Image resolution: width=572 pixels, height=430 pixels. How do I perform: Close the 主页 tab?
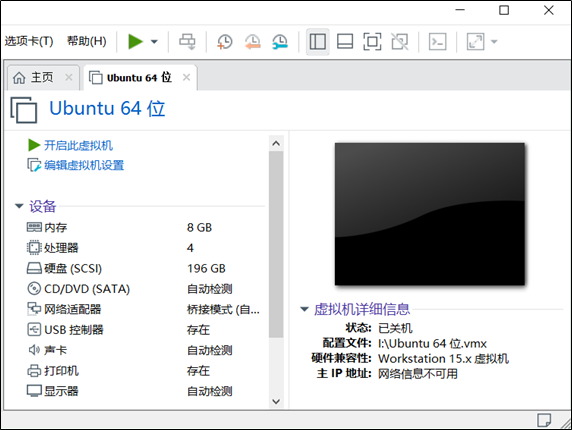(69, 77)
